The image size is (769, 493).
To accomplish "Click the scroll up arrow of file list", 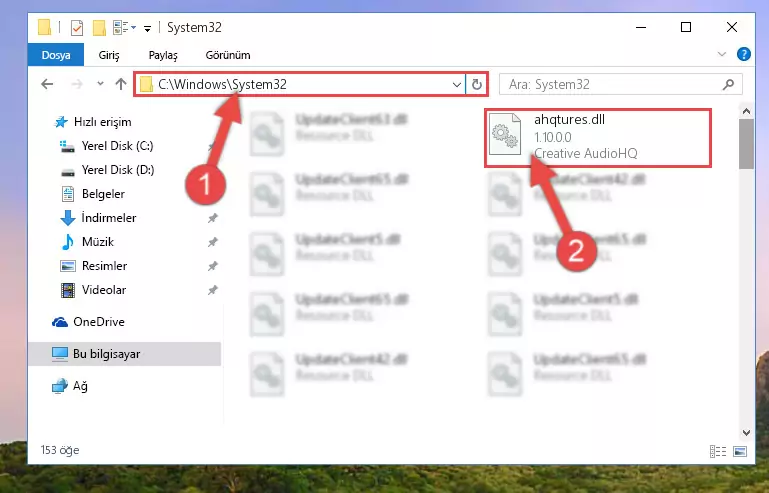I will click(746, 111).
